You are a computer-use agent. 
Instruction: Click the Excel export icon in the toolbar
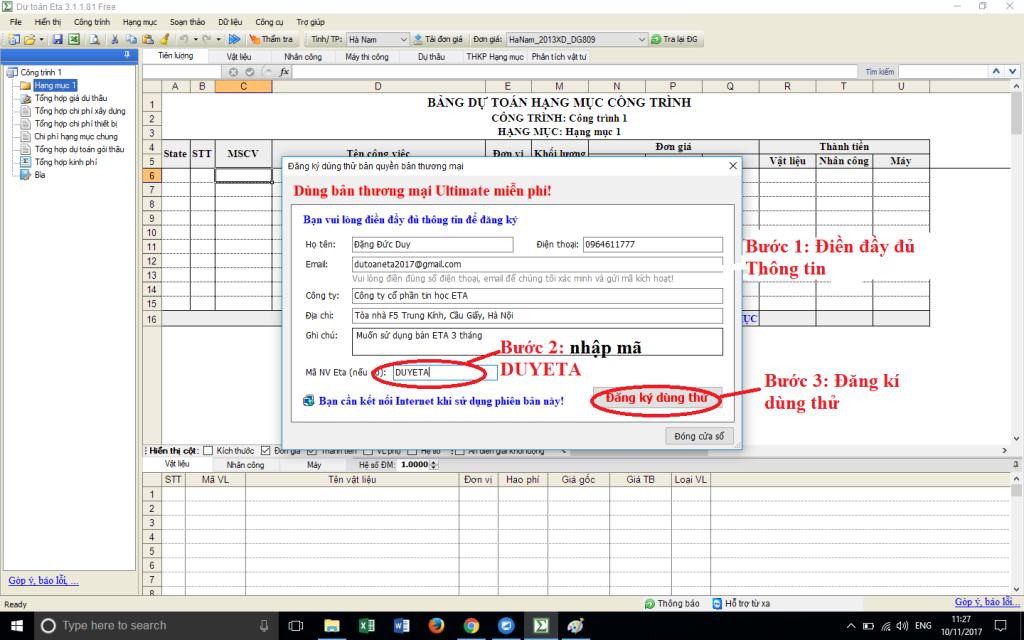click(x=74, y=39)
